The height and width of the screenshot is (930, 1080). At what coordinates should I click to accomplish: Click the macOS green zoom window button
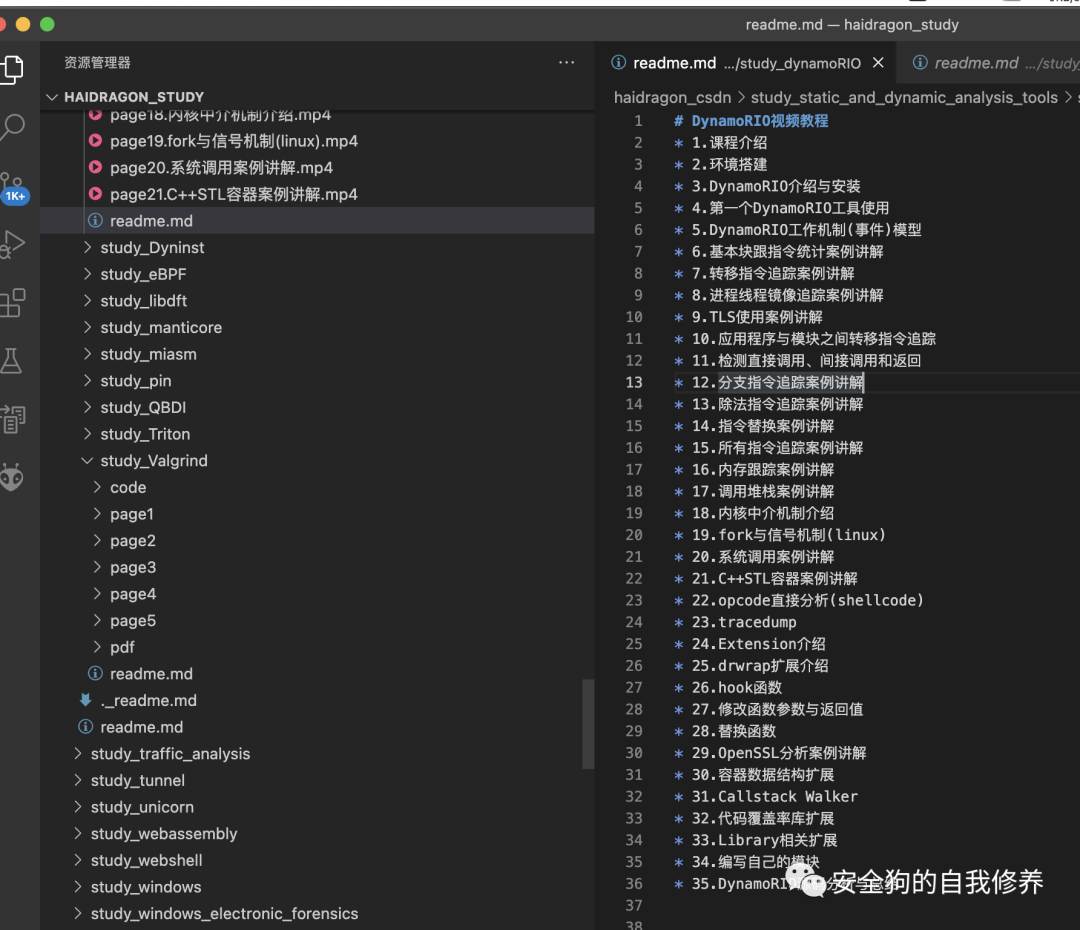pyautogui.click(x=48, y=24)
